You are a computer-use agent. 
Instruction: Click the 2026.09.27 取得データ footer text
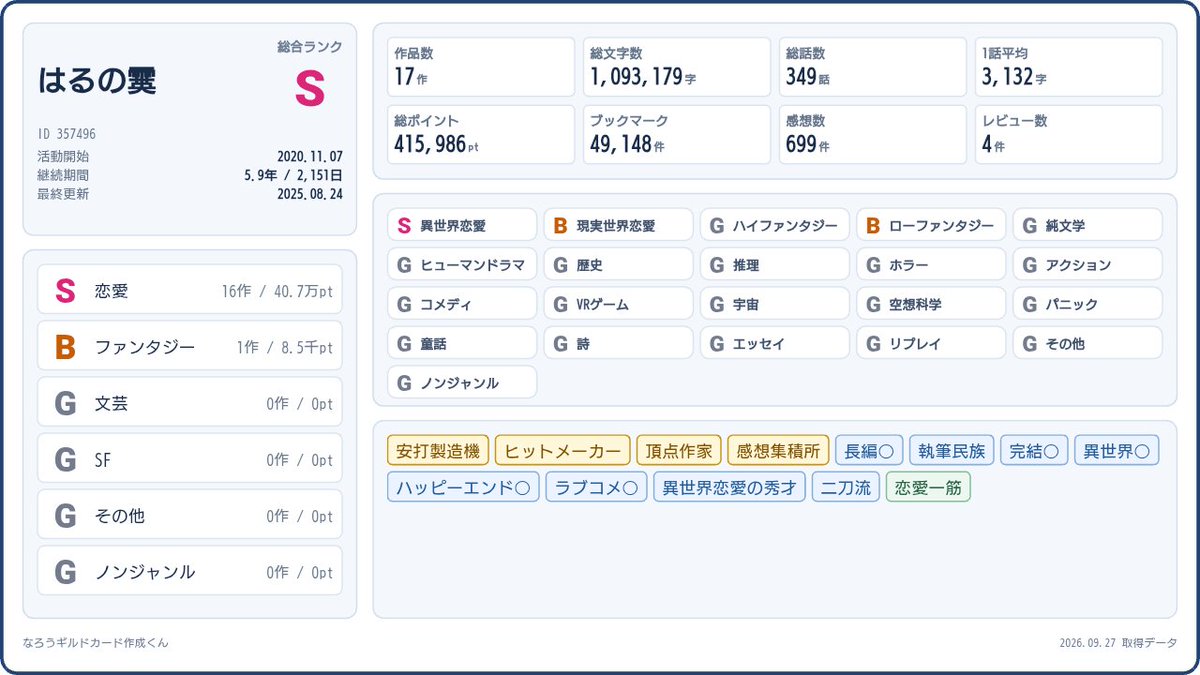[x=1118, y=643]
